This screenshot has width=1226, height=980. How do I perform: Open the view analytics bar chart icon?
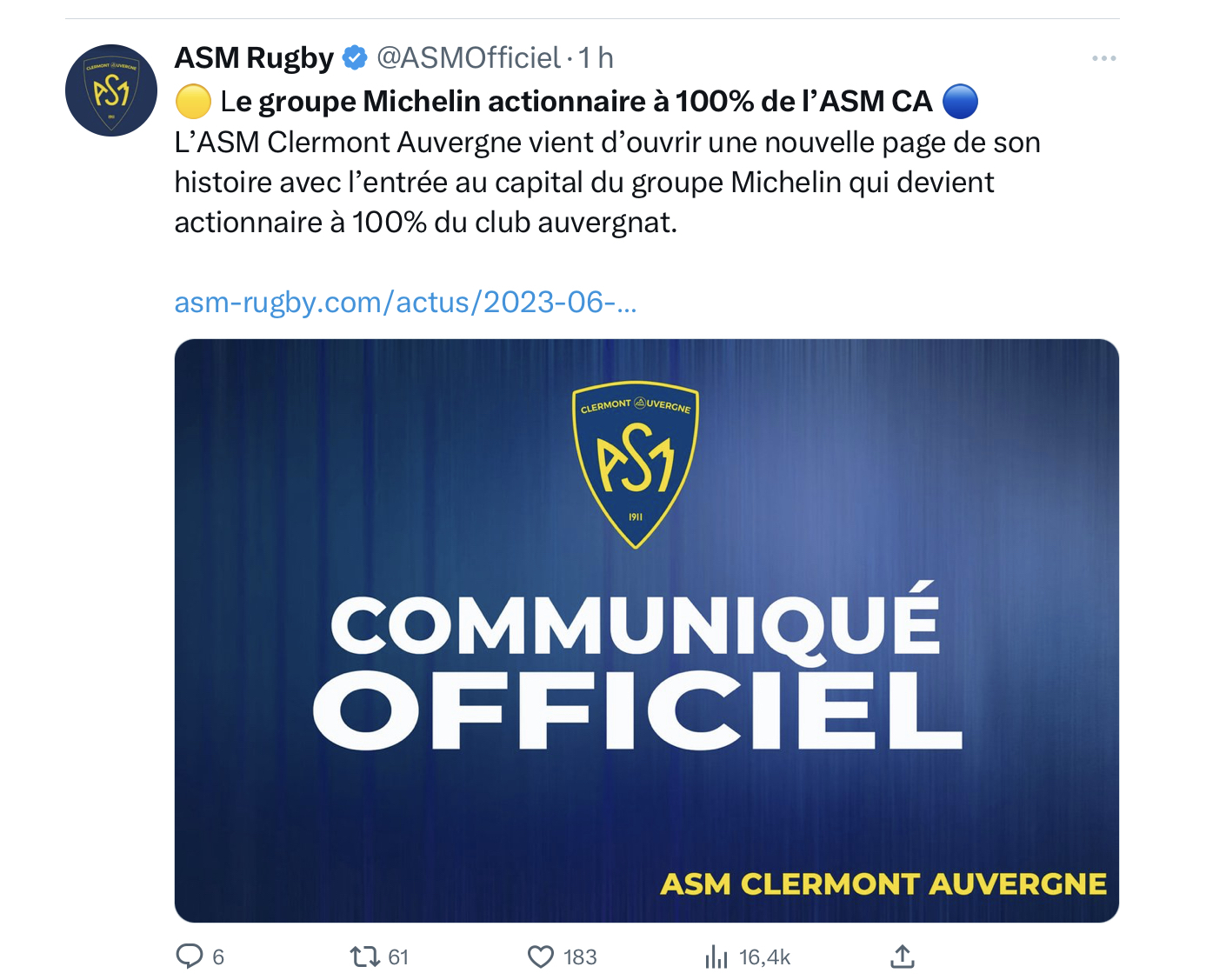[716, 957]
